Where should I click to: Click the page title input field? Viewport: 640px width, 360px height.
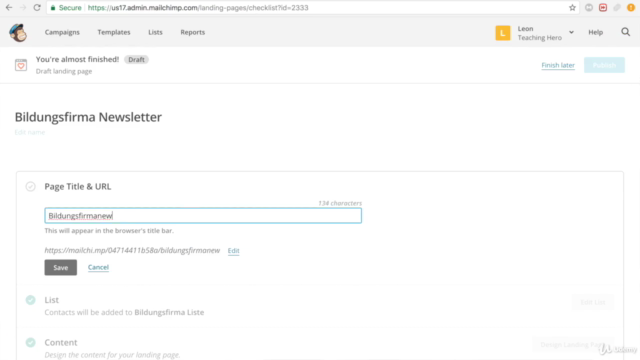point(203,216)
